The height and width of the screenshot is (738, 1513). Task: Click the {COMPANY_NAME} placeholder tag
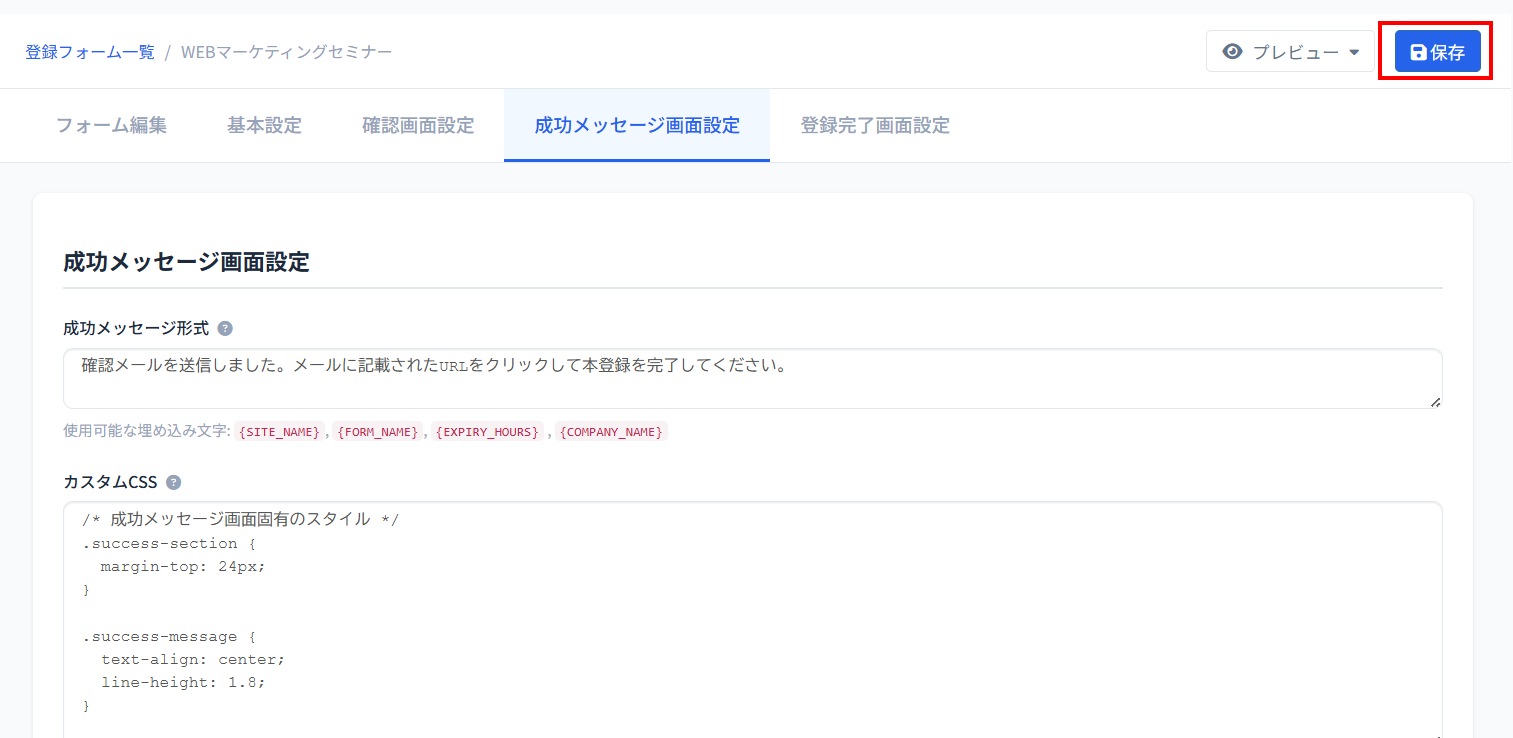point(611,432)
